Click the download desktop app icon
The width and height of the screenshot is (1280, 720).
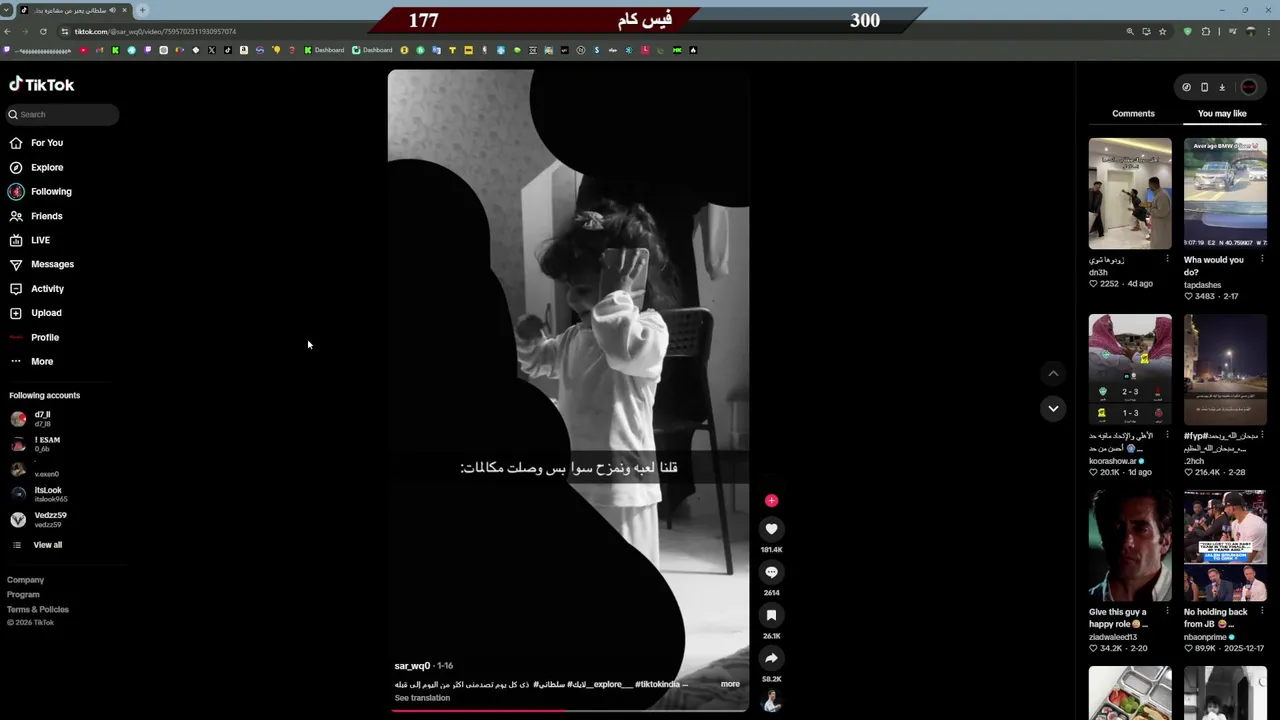pyautogui.click(x=1222, y=87)
